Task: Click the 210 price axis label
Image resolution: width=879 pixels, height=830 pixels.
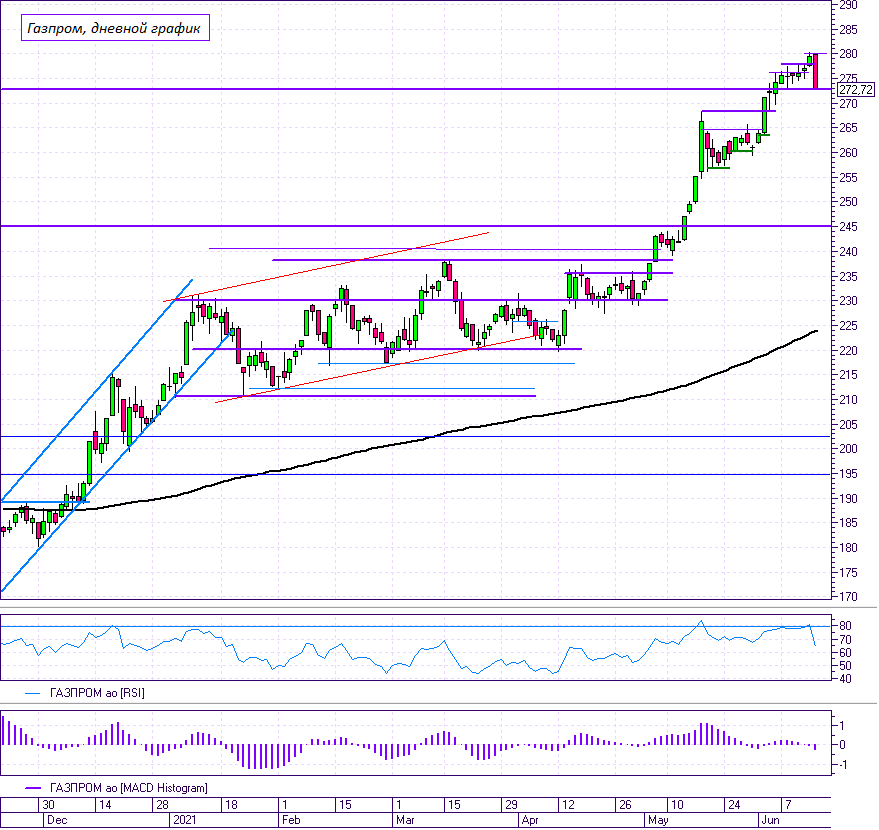Action: pos(848,400)
